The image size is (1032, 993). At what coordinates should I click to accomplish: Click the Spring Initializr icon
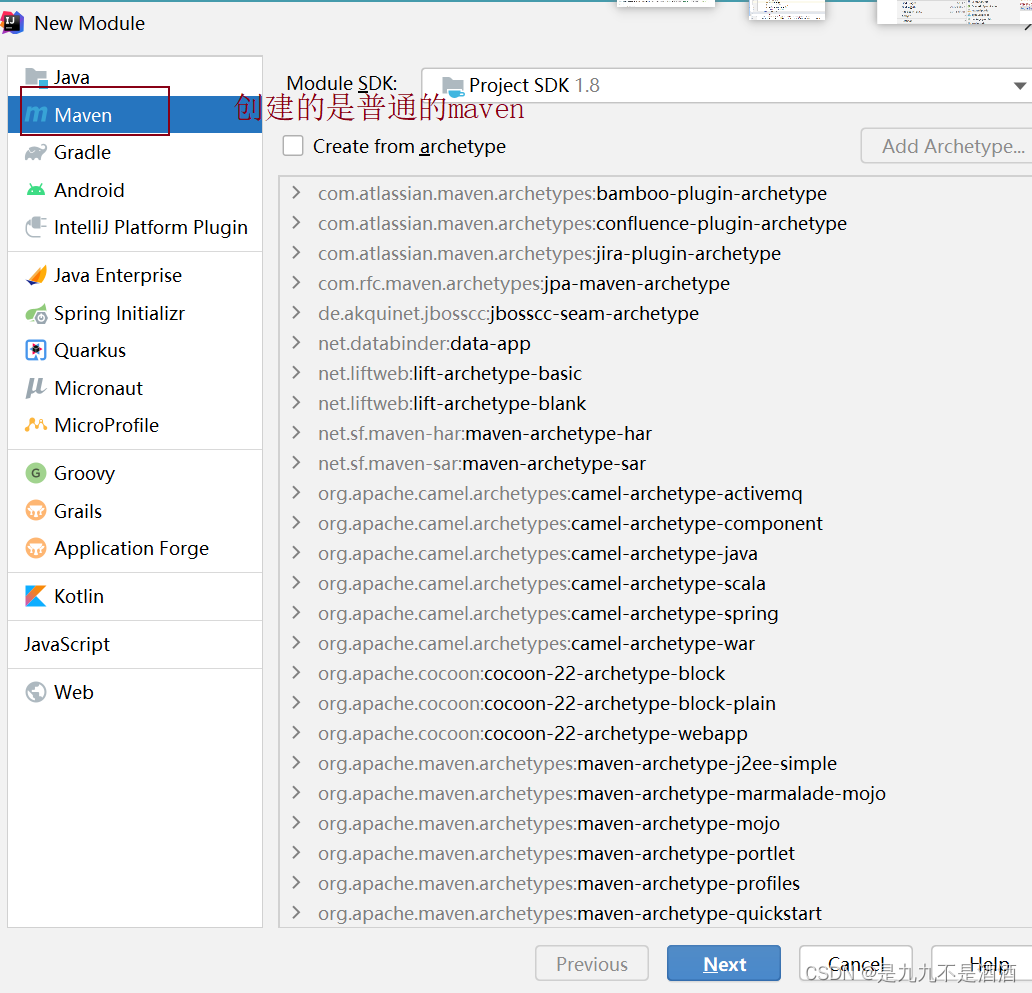[36, 313]
